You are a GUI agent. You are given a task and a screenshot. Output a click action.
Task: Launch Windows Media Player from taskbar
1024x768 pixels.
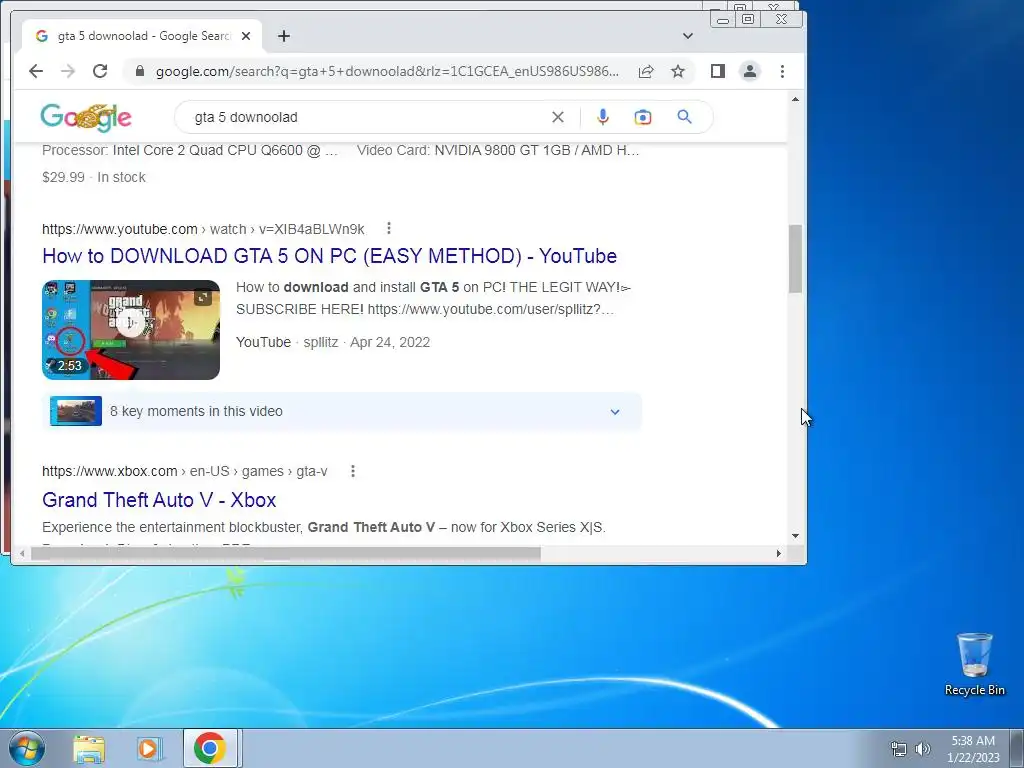[x=149, y=748]
